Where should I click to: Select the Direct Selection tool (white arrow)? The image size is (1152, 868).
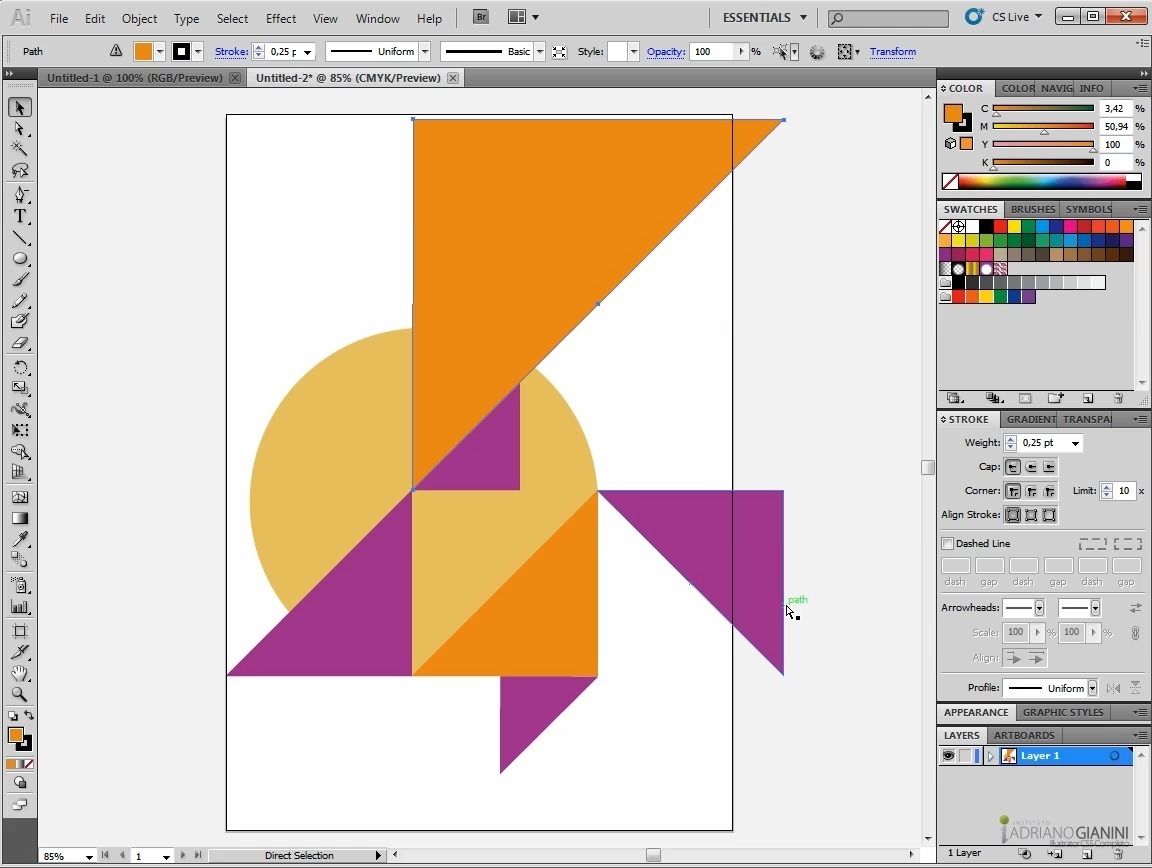point(20,129)
